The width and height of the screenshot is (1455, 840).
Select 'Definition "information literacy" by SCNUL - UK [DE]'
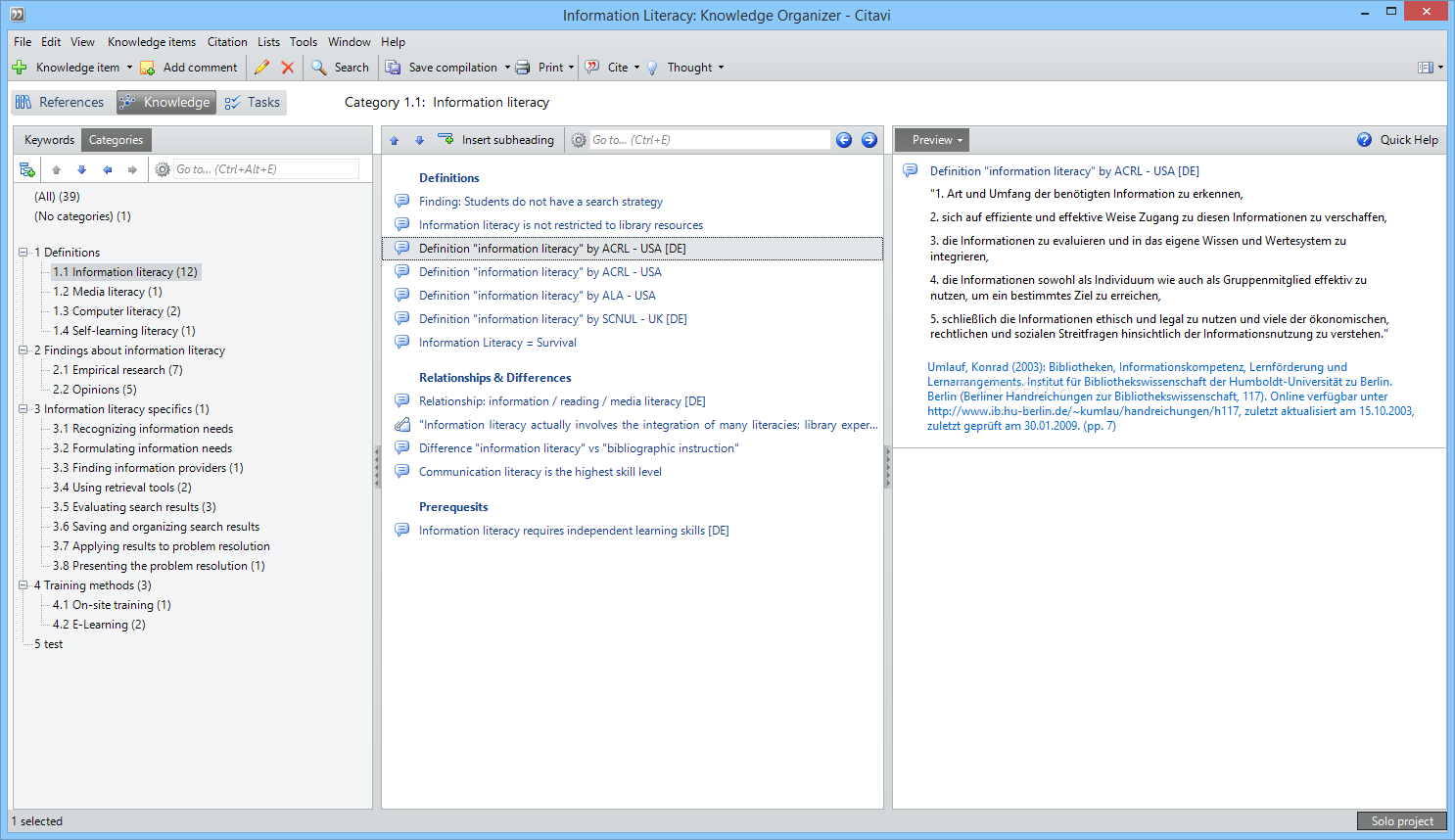[x=553, y=319]
